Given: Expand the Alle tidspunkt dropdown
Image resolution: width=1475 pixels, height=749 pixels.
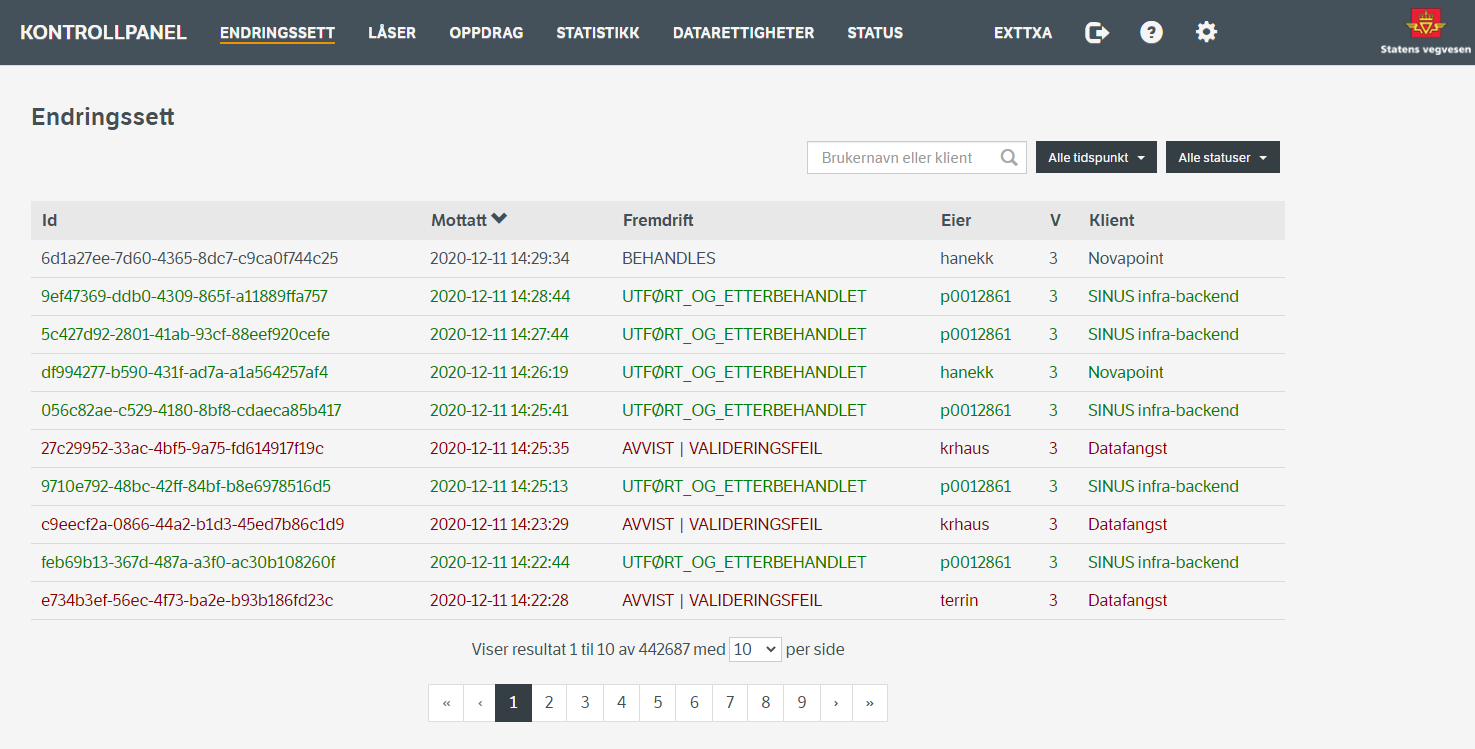Looking at the screenshot, I should point(1096,158).
